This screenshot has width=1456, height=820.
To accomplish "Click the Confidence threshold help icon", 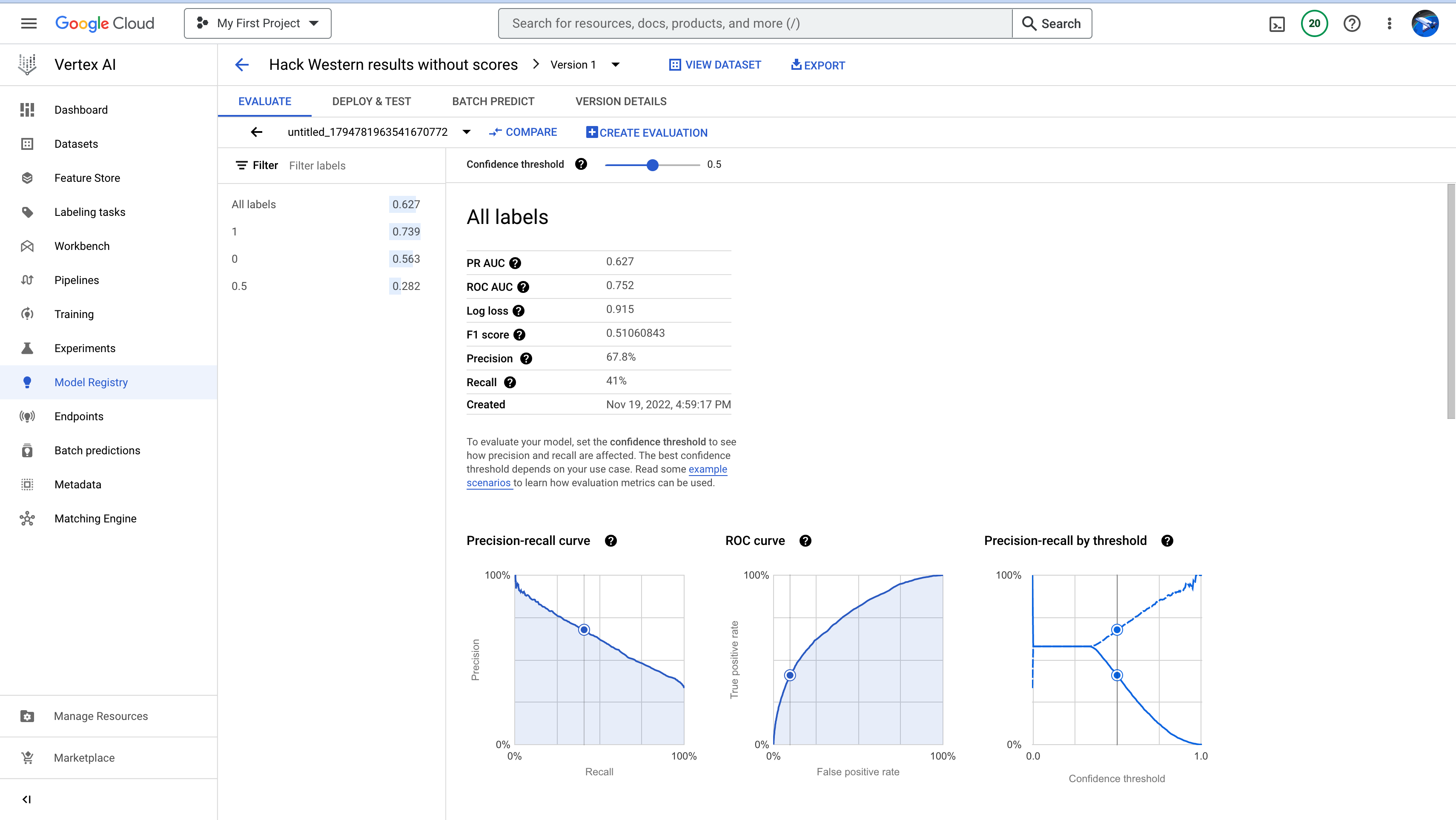I will point(581,164).
